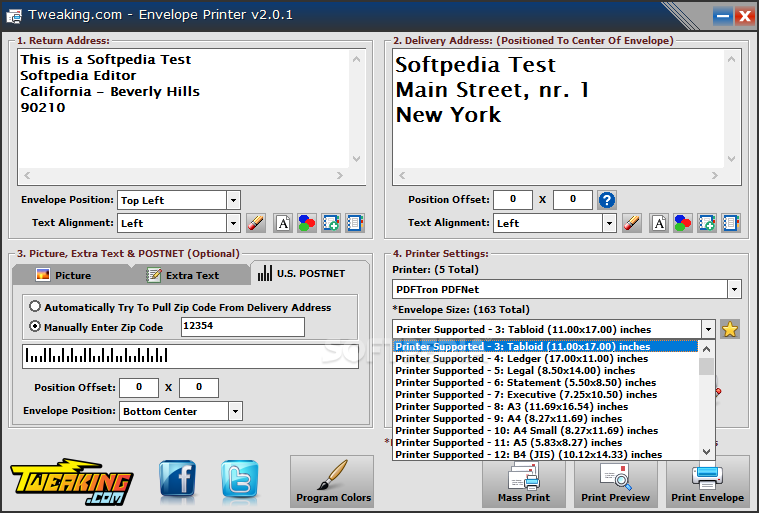Clear return address with eraser icon

[256, 223]
